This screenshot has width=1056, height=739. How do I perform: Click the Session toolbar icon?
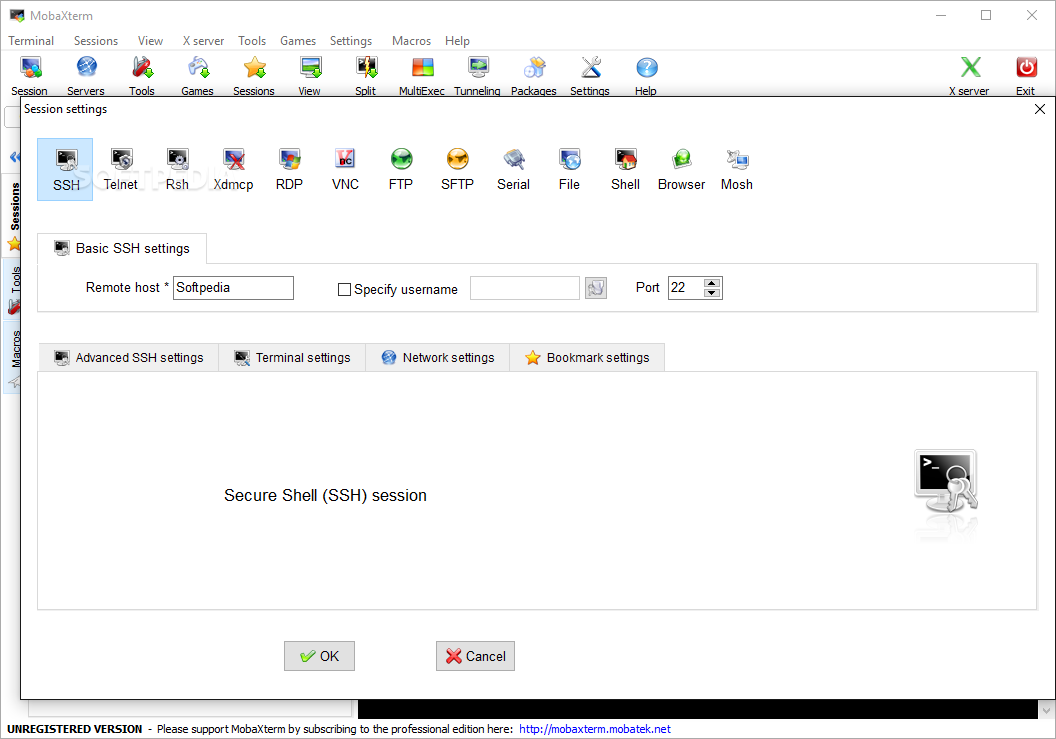[30, 75]
